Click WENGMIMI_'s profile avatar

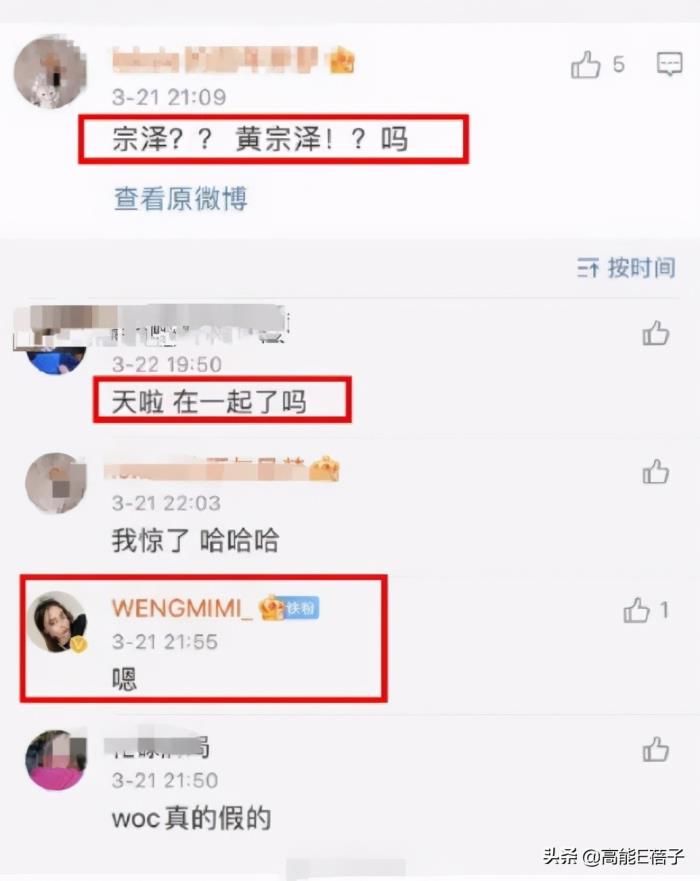57,622
